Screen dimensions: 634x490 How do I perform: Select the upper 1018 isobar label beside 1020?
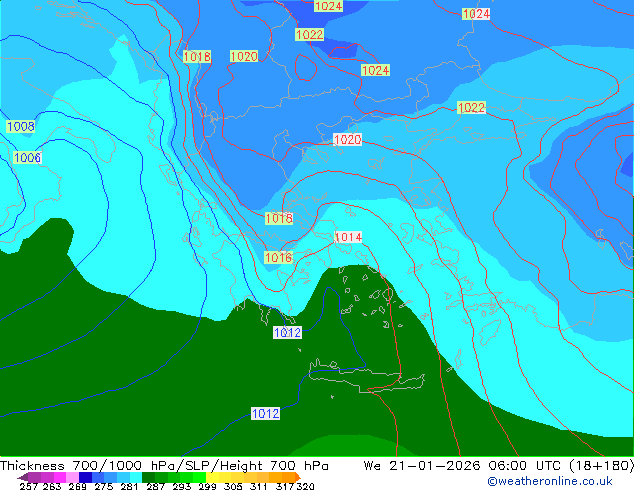click(197, 57)
